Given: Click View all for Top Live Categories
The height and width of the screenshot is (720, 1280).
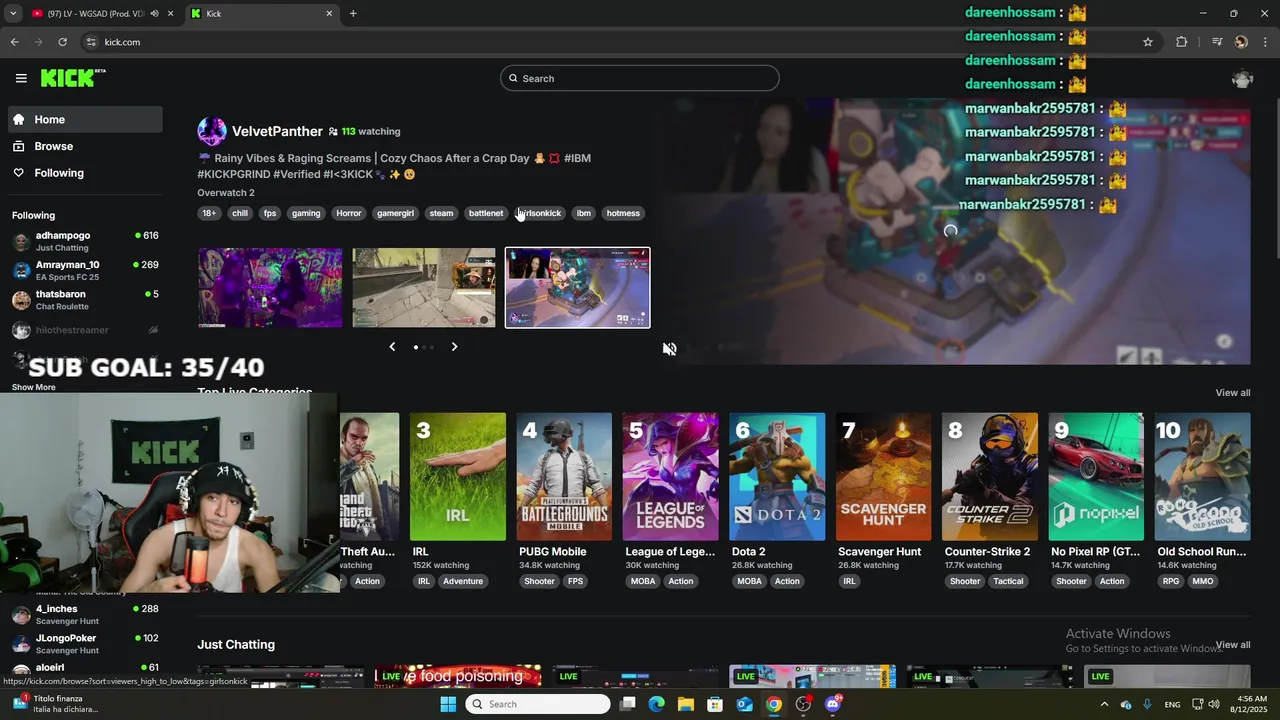Looking at the screenshot, I should point(1233,393).
